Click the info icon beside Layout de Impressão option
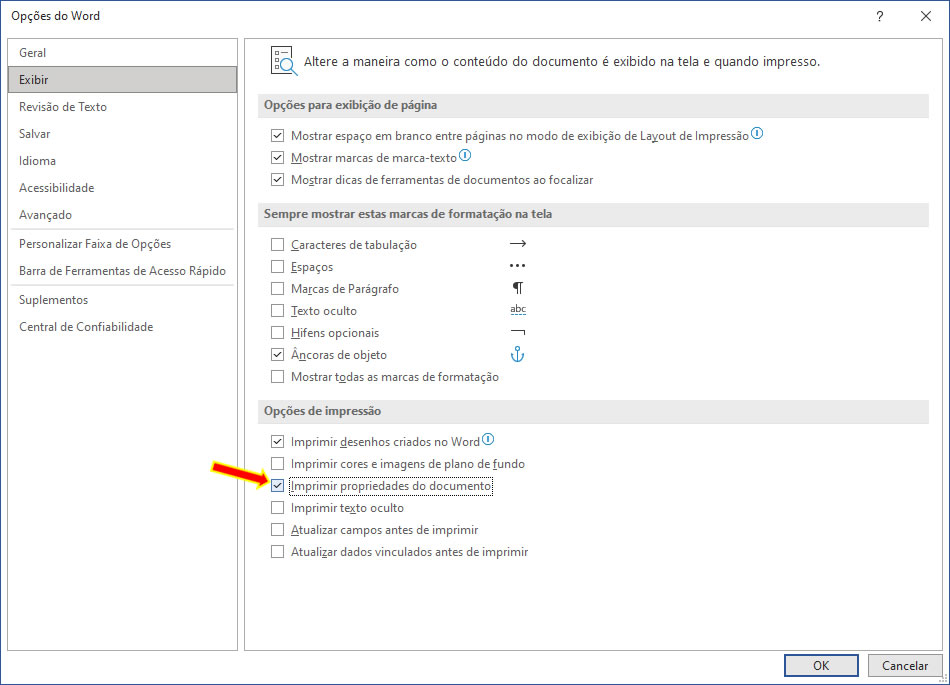 757,133
